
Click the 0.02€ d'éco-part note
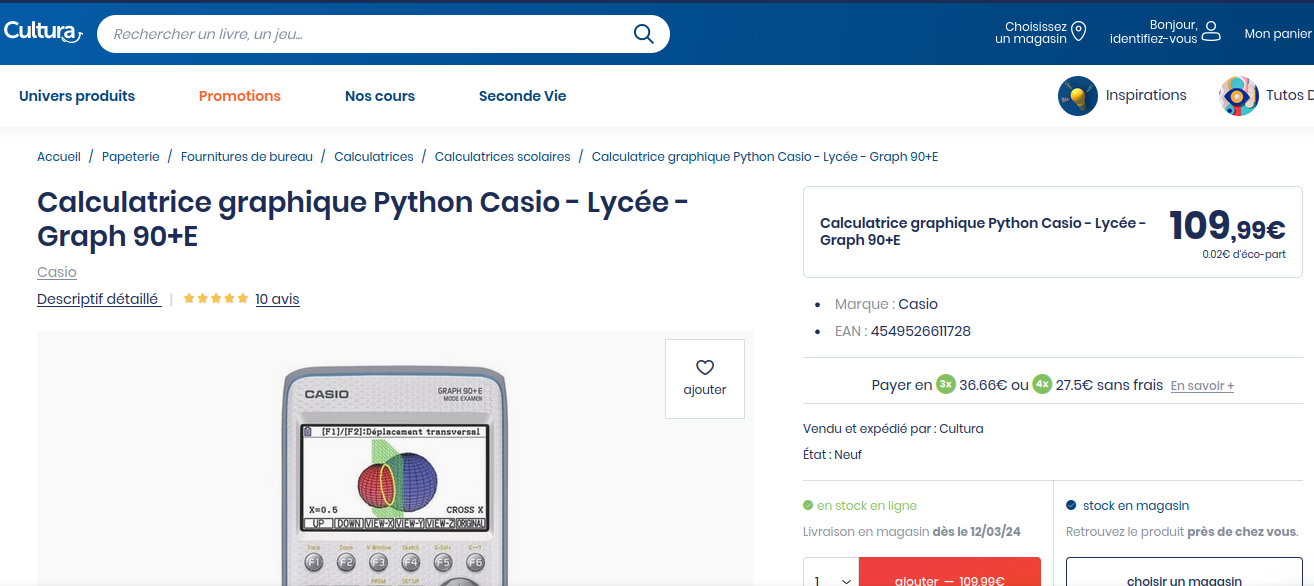click(1244, 254)
